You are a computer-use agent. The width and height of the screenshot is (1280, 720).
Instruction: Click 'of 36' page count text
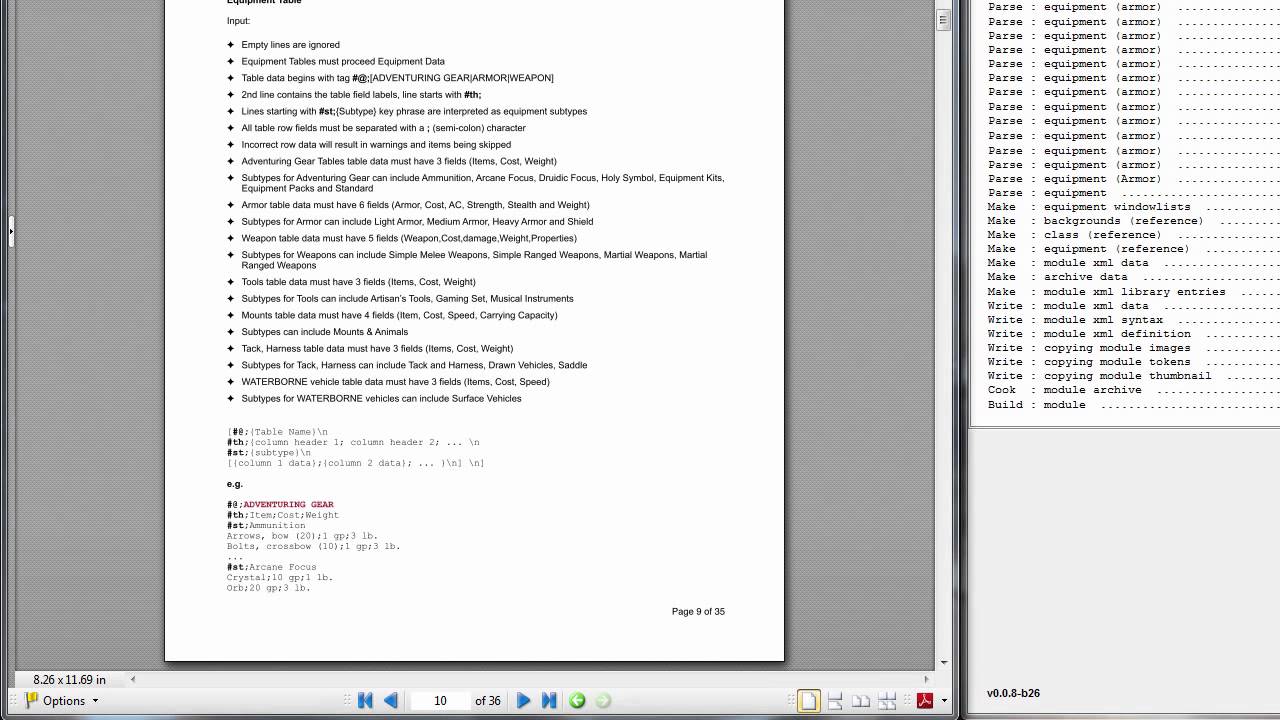(488, 701)
